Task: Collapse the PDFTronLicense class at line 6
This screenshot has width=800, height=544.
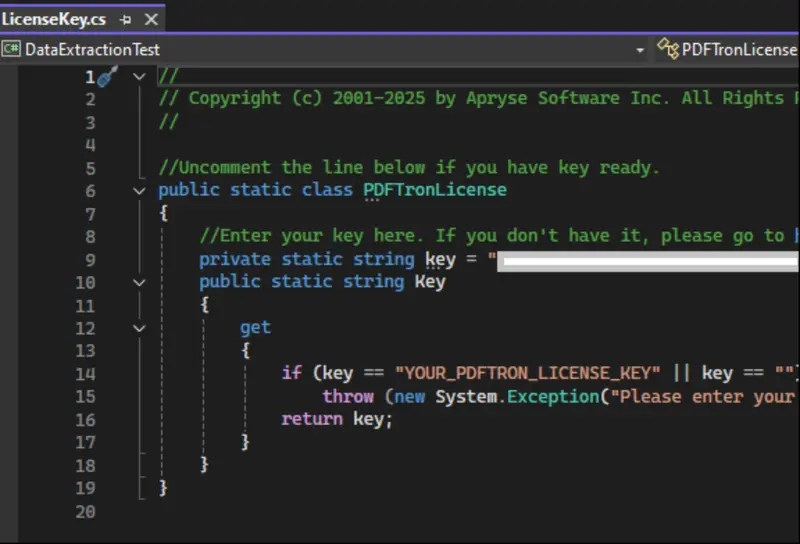Action: (x=139, y=191)
